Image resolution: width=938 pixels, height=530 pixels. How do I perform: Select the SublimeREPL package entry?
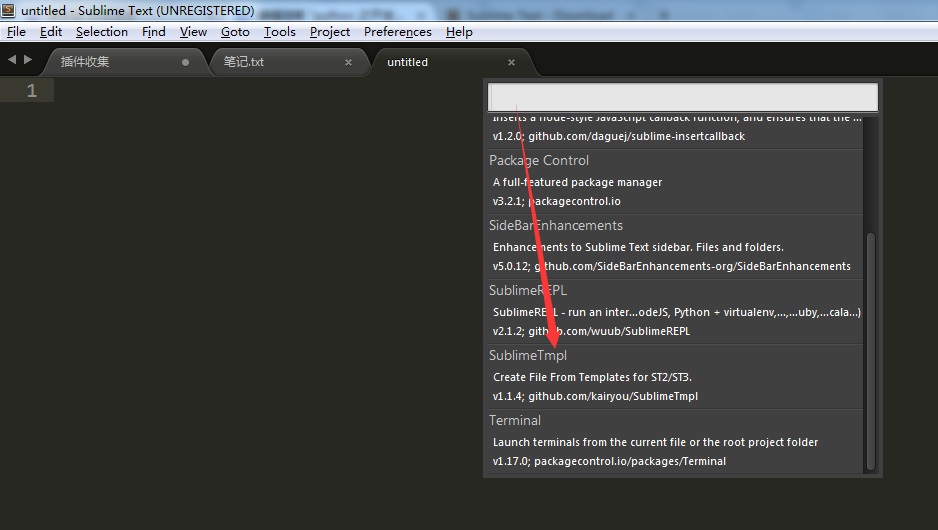[x=675, y=311]
